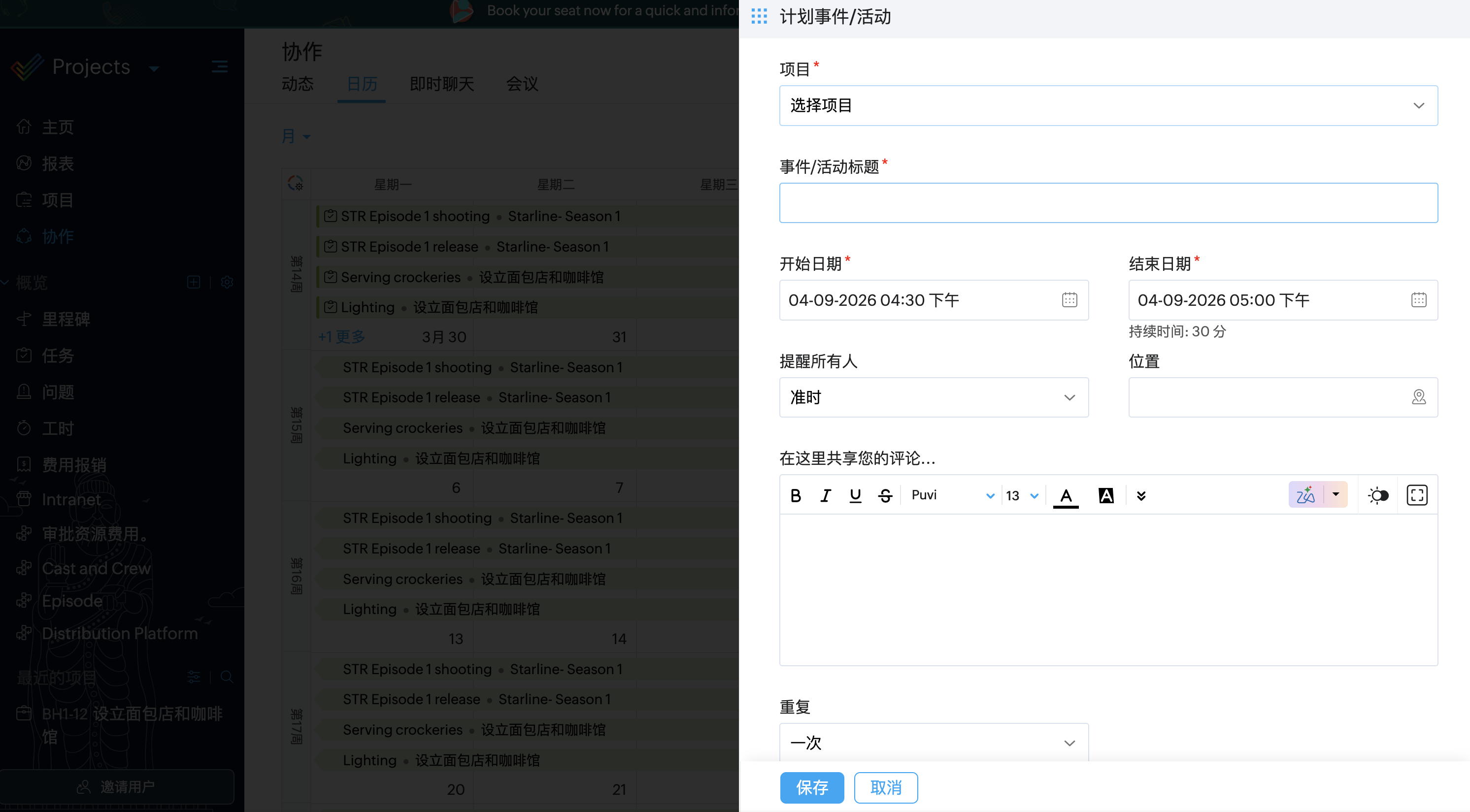Screen dimensions: 1470x812
Task: Pick the font text color swatch
Action: click(x=1066, y=495)
